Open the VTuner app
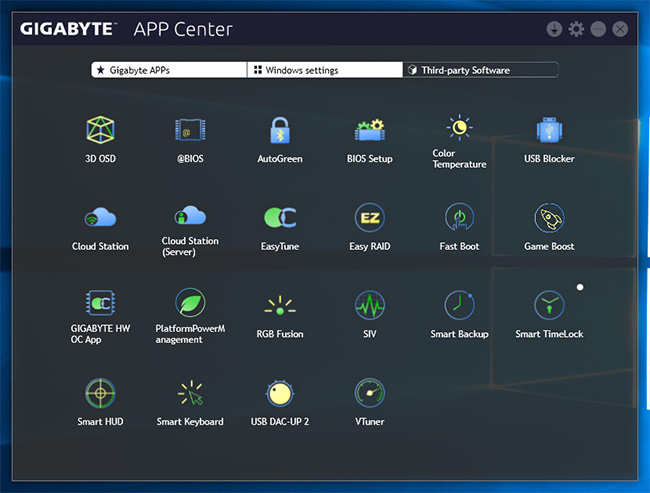The width and height of the screenshot is (650, 493). 369,393
